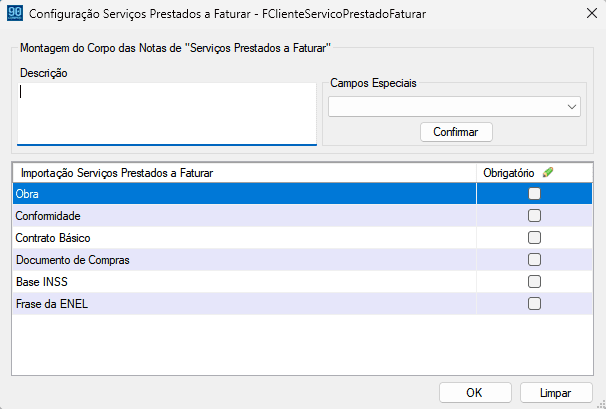Viewport: 606px width, 409px height.
Task: Close the Configuração Serviços Prestados dialog
Action: (x=592, y=13)
